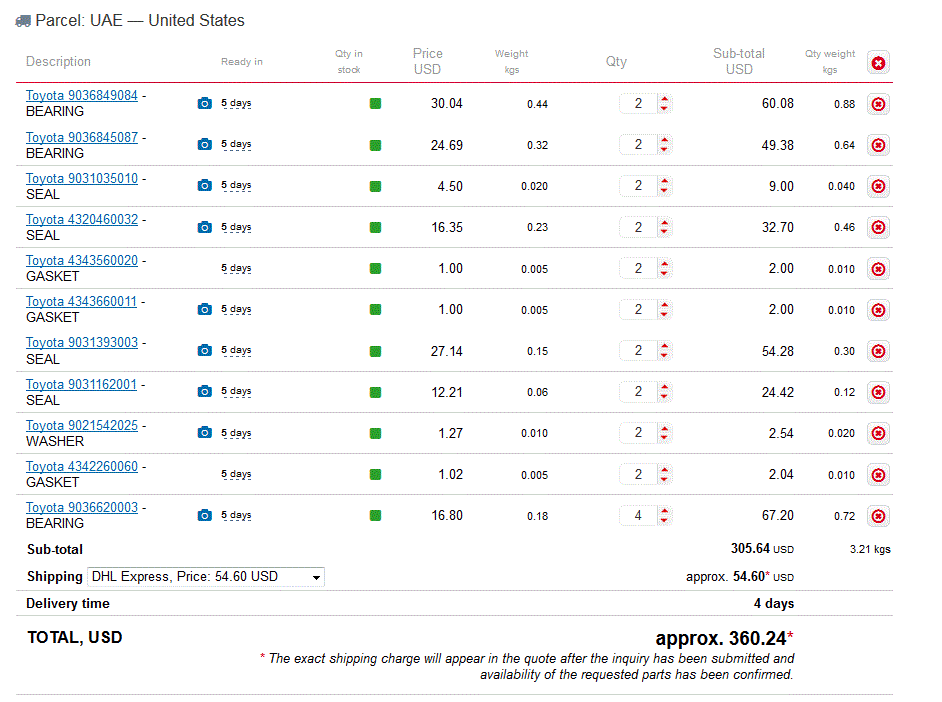Follow the Toyota 9031393003 link
Image resolution: width=942 pixels, height=702 pixels.
tap(82, 342)
